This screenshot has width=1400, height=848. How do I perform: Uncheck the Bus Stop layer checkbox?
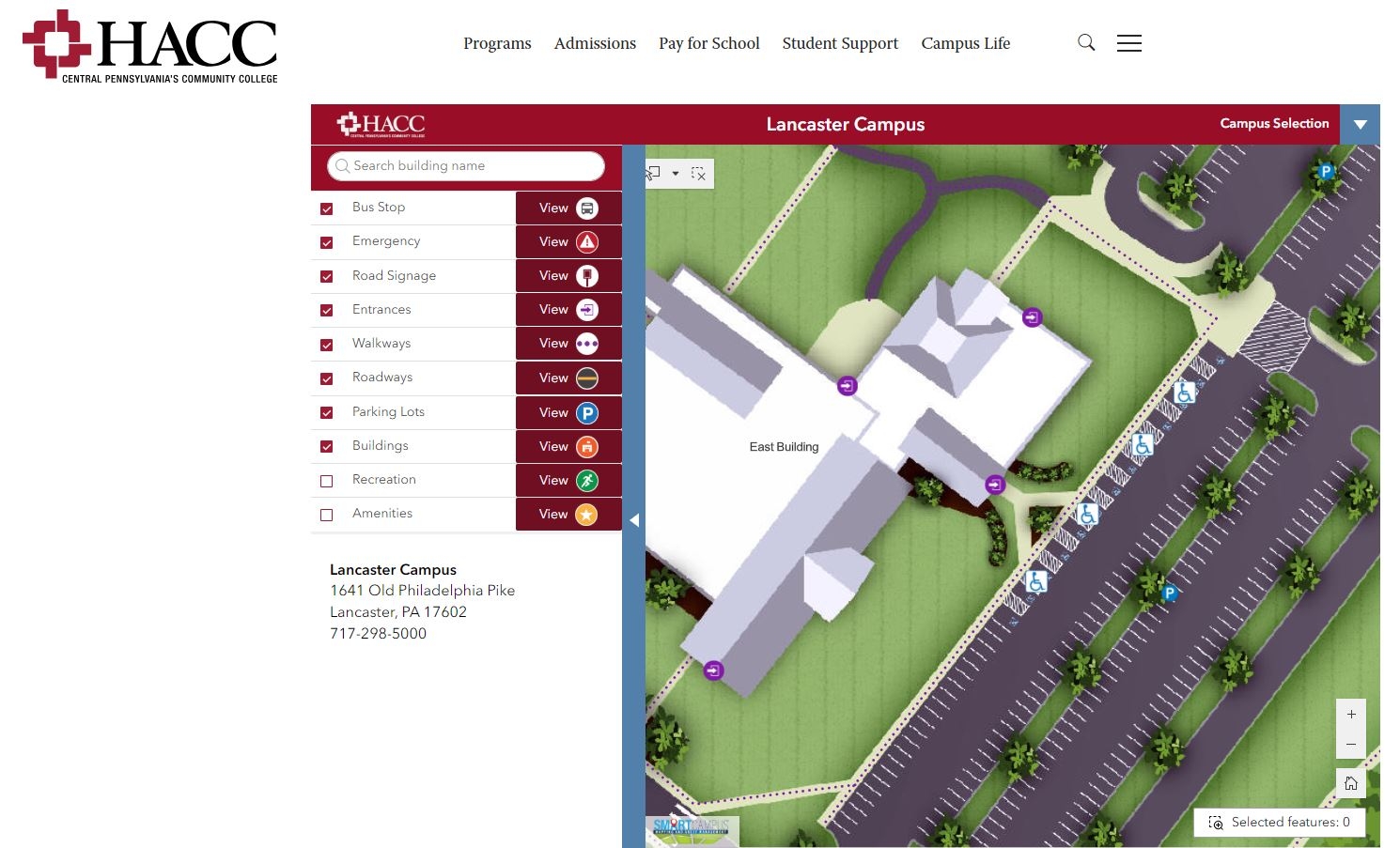point(327,208)
